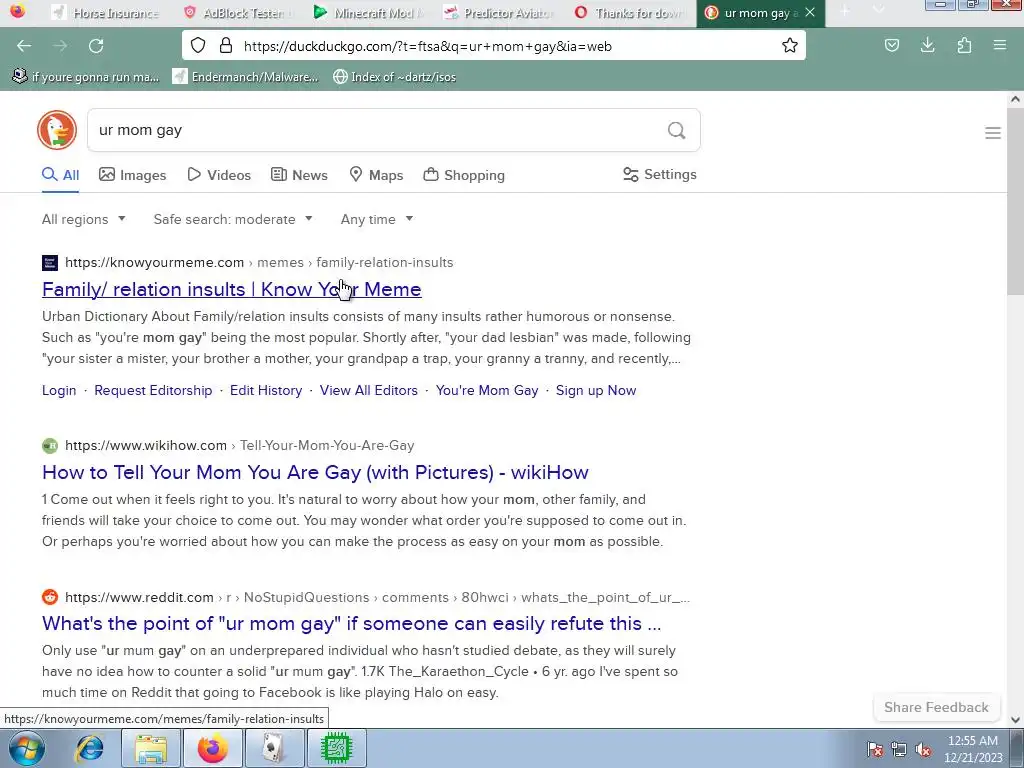Select the Images search tab
This screenshot has height=768, width=1024.
(x=133, y=175)
